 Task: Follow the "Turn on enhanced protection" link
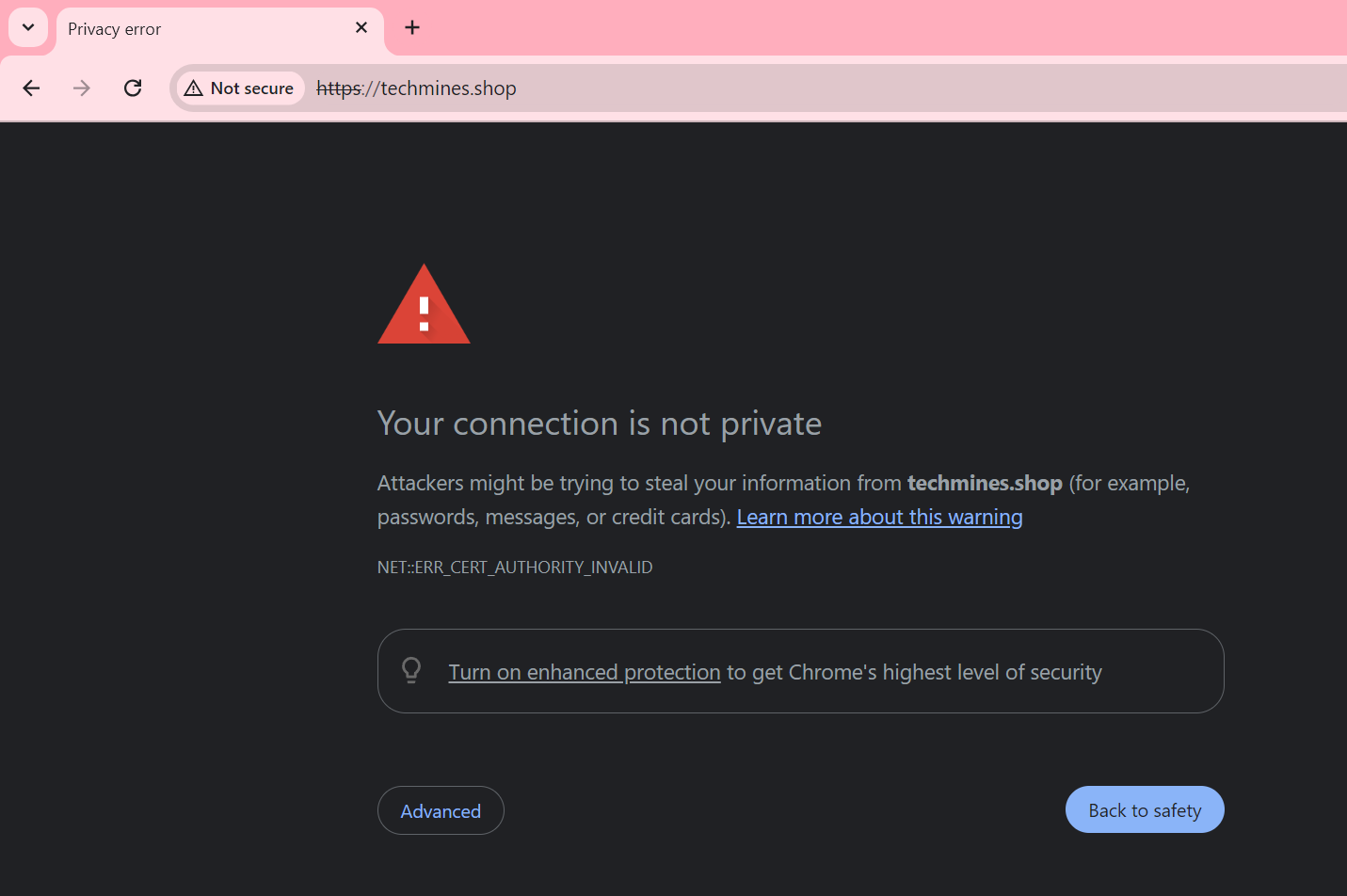tap(584, 673)
